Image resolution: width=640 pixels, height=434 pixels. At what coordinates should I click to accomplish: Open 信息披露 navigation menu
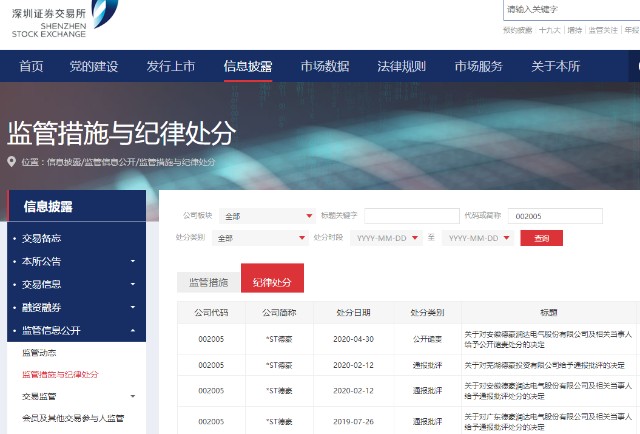tap(248, 66)
